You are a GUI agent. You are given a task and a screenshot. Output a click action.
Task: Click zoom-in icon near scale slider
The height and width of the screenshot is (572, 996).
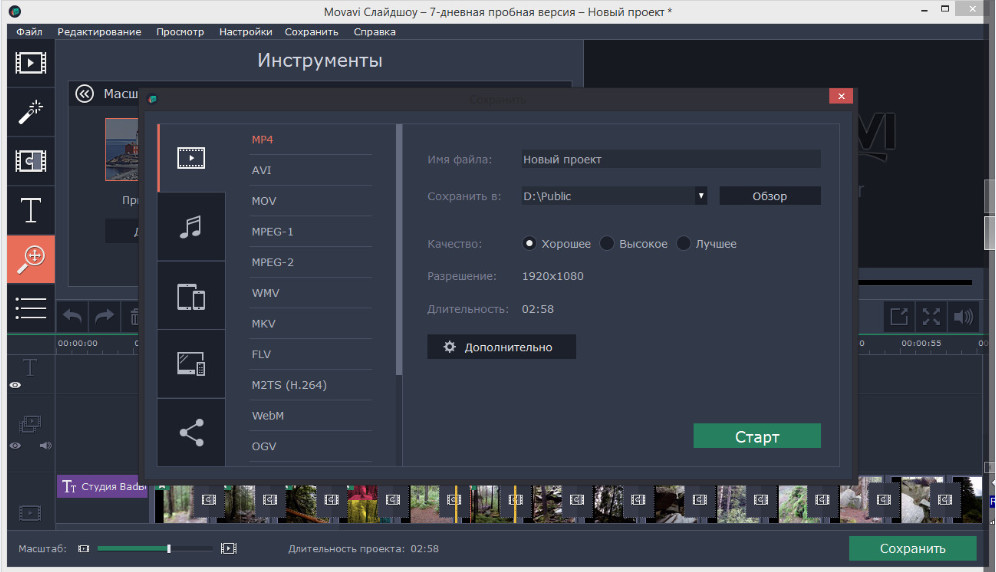[229, 548]
